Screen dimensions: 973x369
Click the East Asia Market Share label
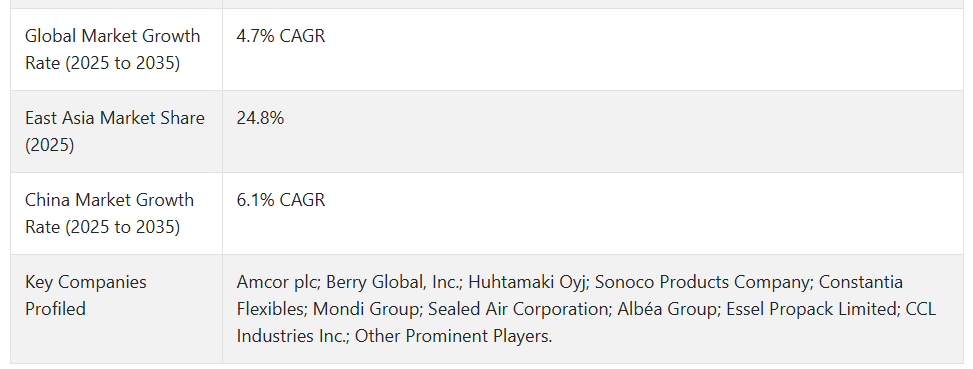[x=115, y=131]
